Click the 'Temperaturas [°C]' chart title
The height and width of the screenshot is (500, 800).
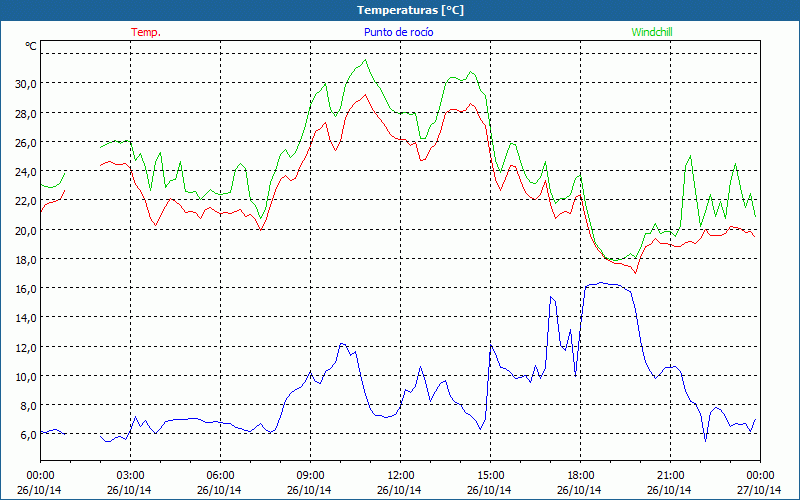tap(410, 10)
